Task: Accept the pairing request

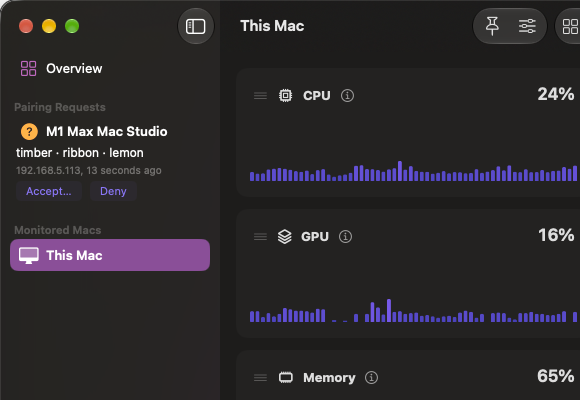Action: coord(49,191)
